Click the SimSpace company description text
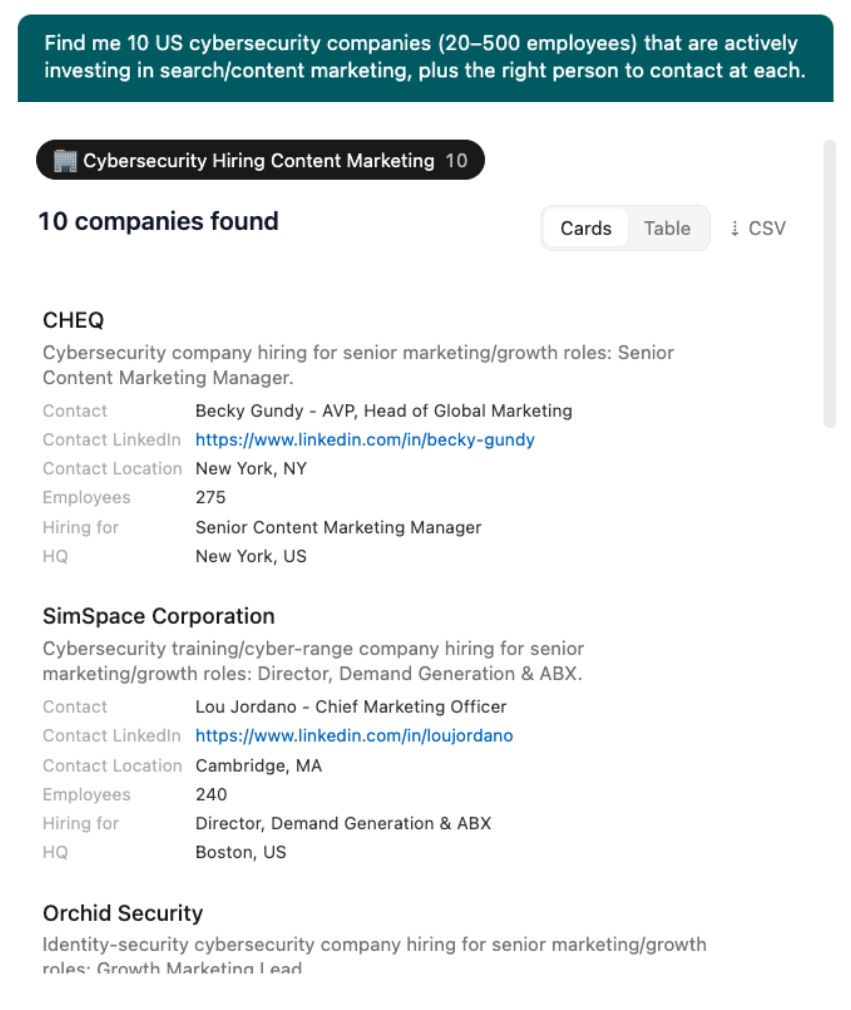This screenshot has height=1010, width=851. 313,661
